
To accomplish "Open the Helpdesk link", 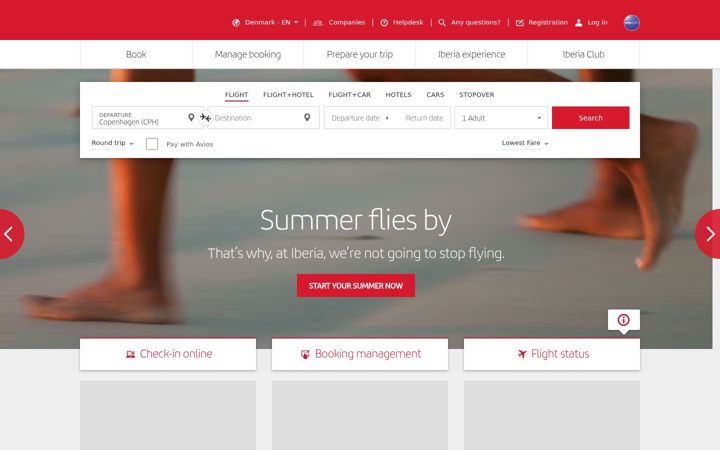I will (x=408, y=22).
